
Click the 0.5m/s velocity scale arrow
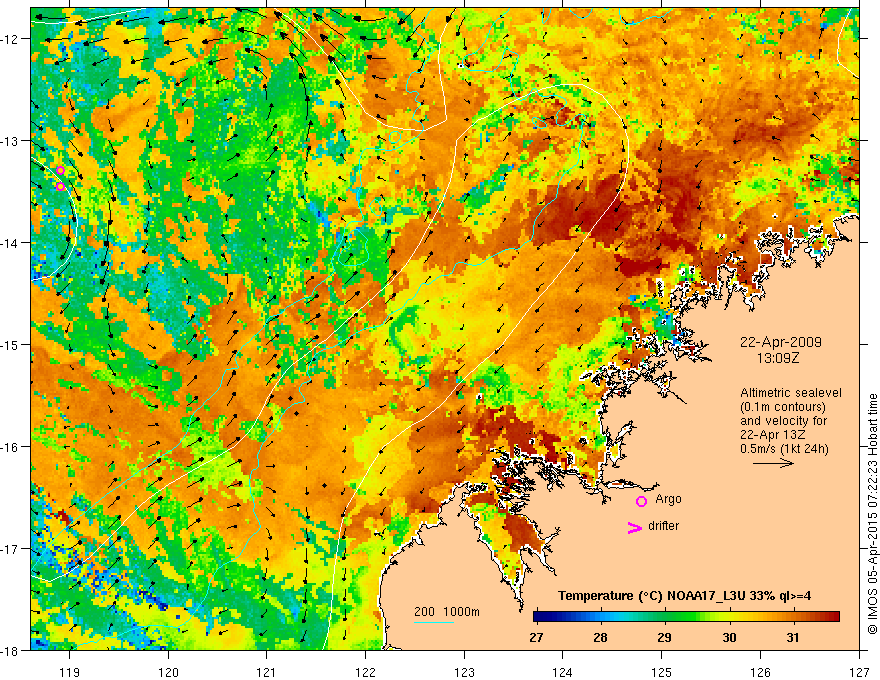tap(773, 463)
